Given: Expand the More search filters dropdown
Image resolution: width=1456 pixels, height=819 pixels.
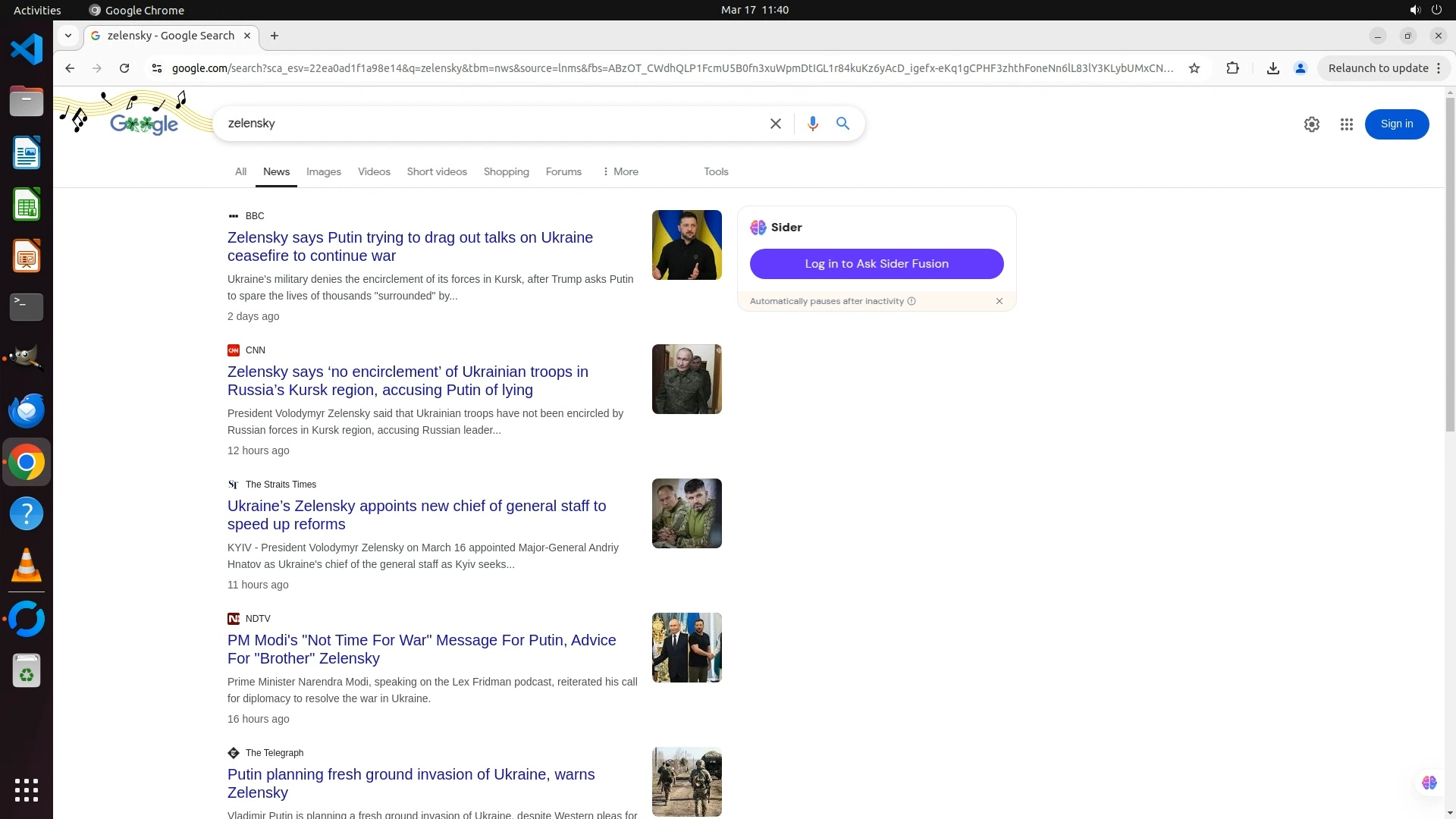Looking at the screenshot, I should (620, 171).
